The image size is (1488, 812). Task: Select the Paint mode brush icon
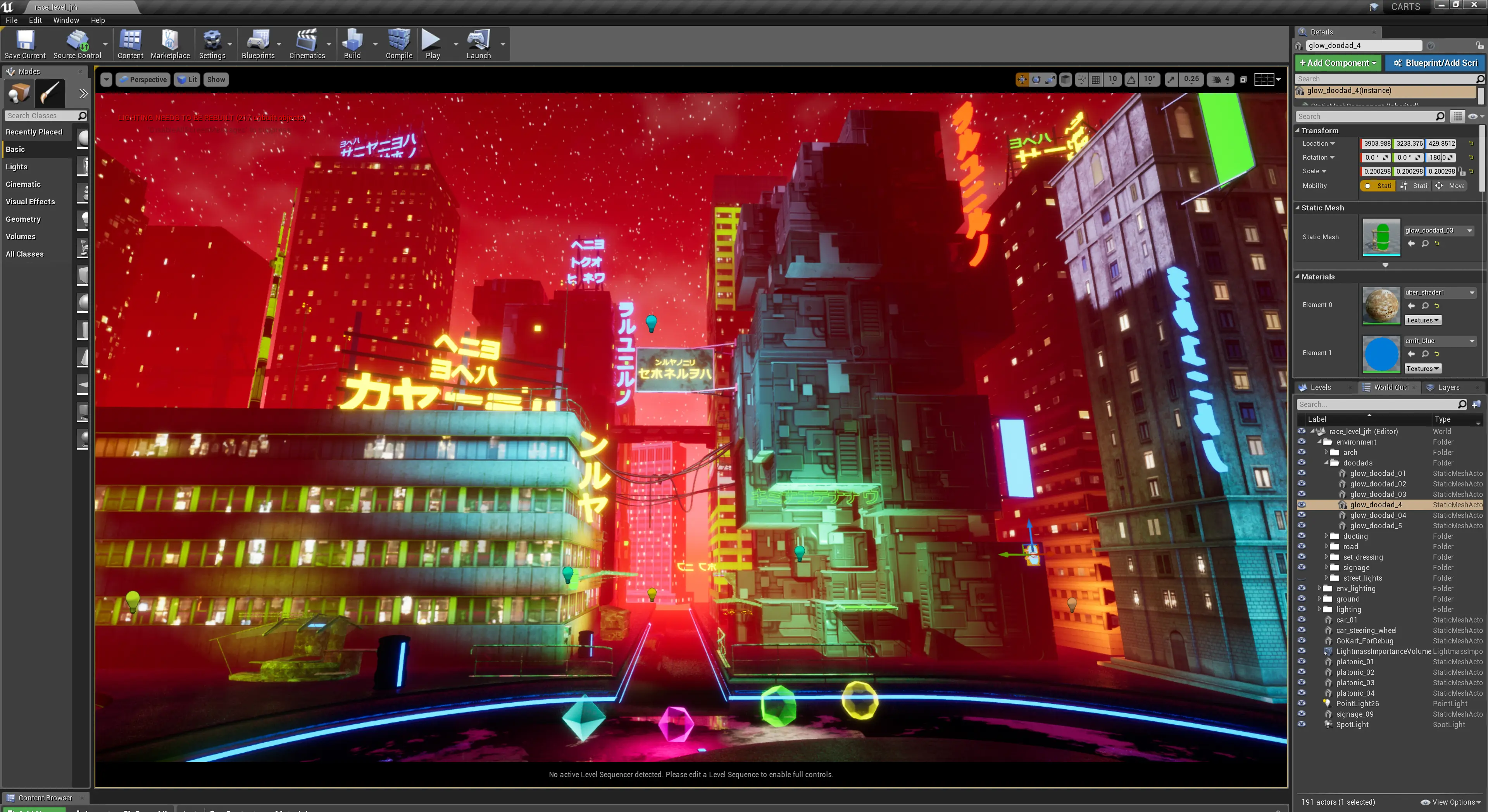(x=50, y=93)
